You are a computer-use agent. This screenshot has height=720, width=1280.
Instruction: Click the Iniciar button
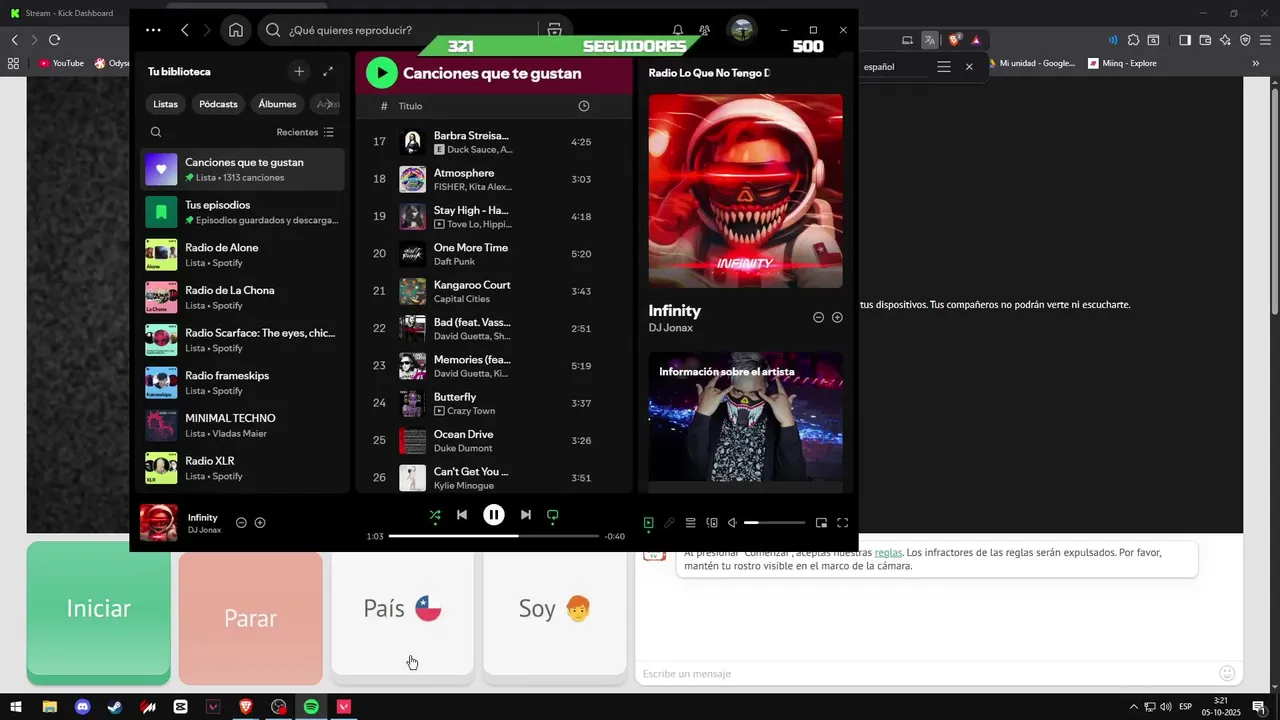(98, 609)
